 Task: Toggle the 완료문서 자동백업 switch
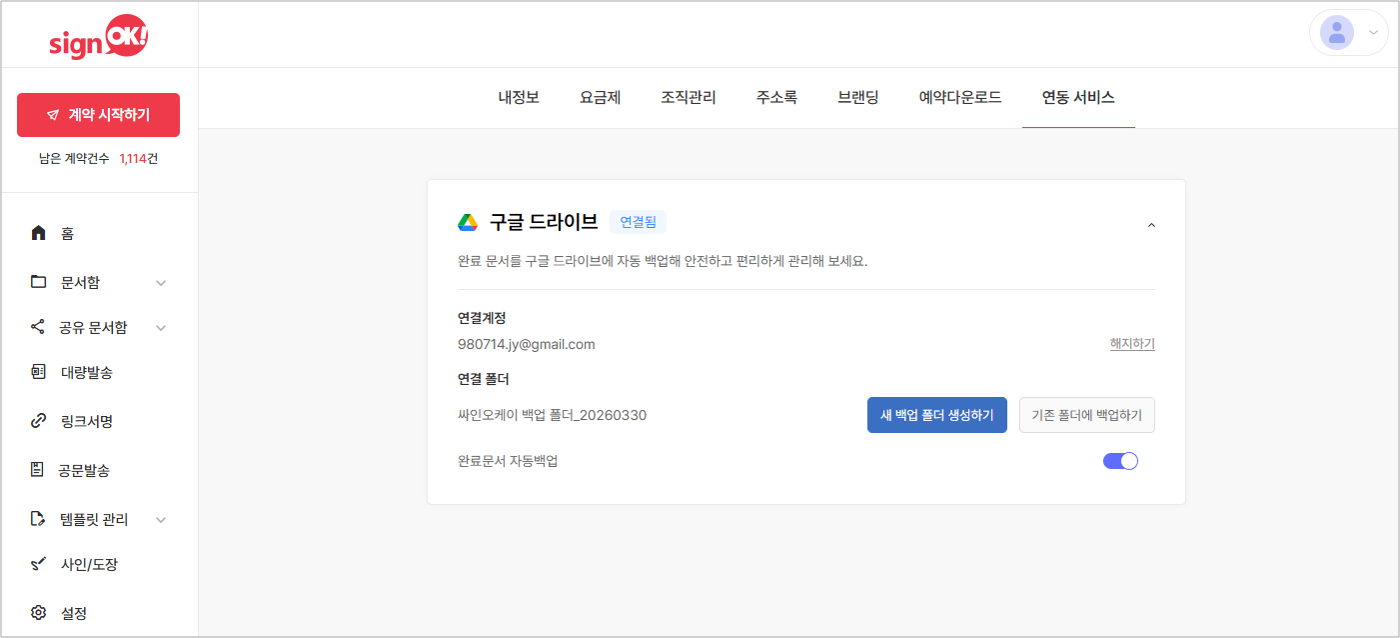coord(1120,461)
